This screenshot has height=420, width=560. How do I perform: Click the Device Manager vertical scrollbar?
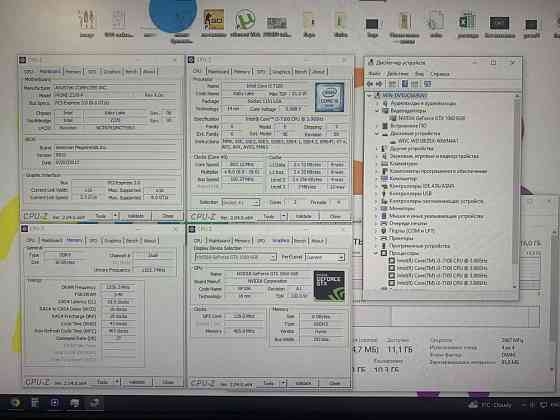[516, 191]
